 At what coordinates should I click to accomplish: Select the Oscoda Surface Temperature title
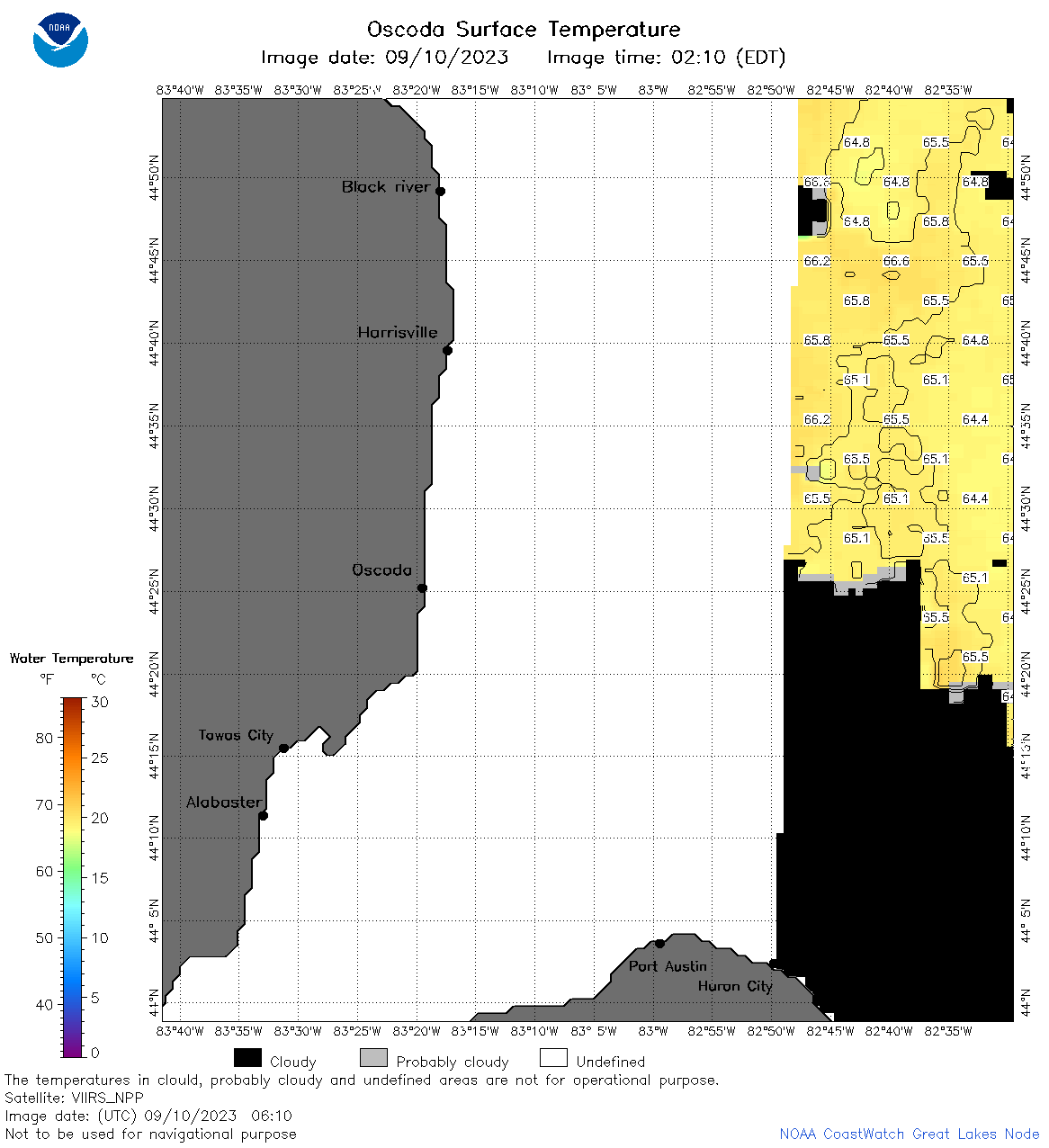click(x=524, y=29)
